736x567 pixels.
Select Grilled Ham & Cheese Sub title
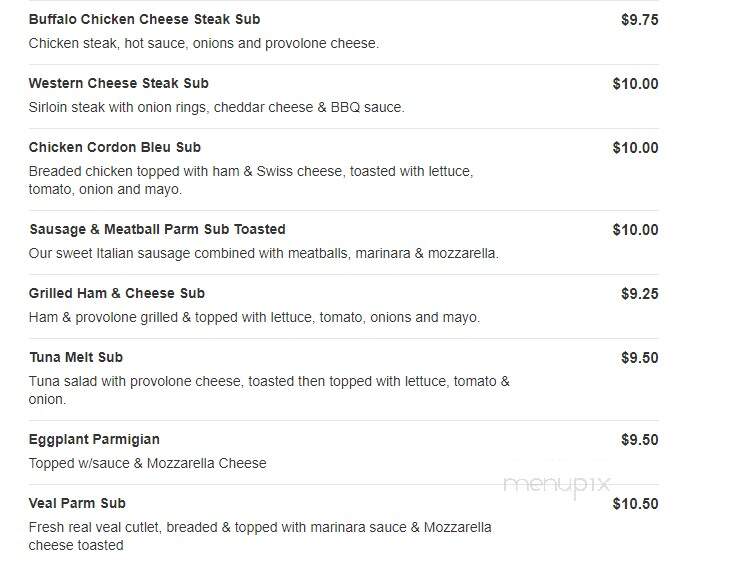click(116, 293)
